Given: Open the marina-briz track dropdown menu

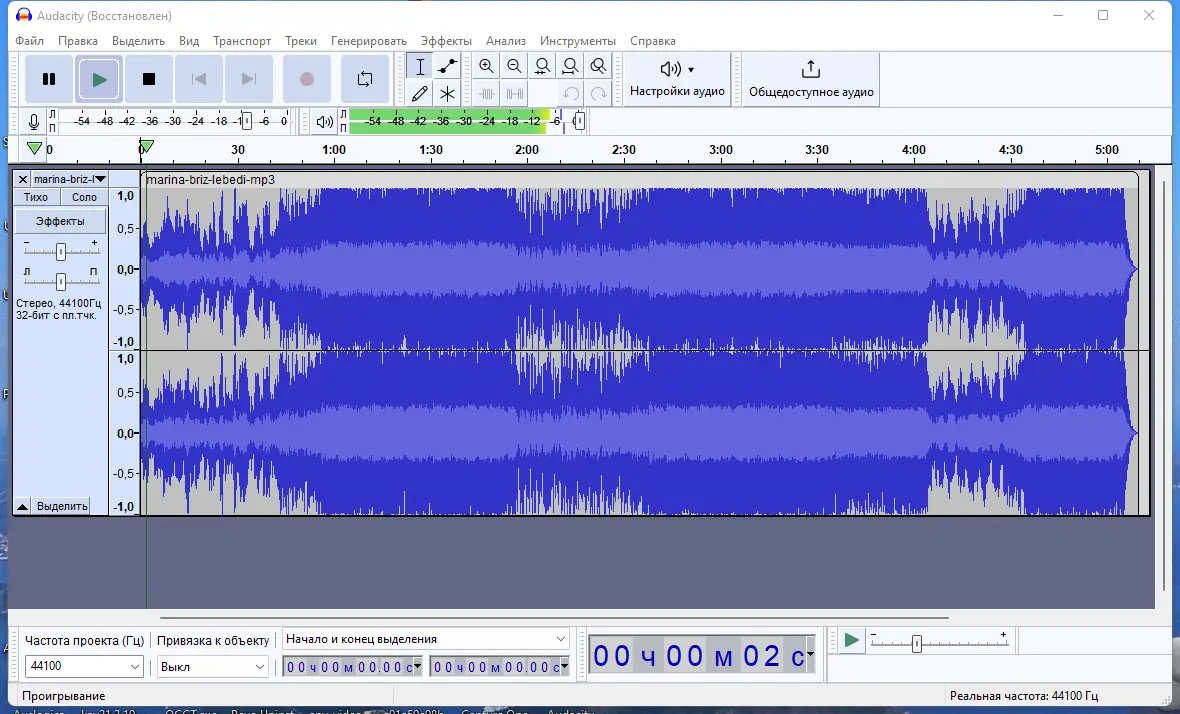Looking at the screenshot, I should 69,179.
